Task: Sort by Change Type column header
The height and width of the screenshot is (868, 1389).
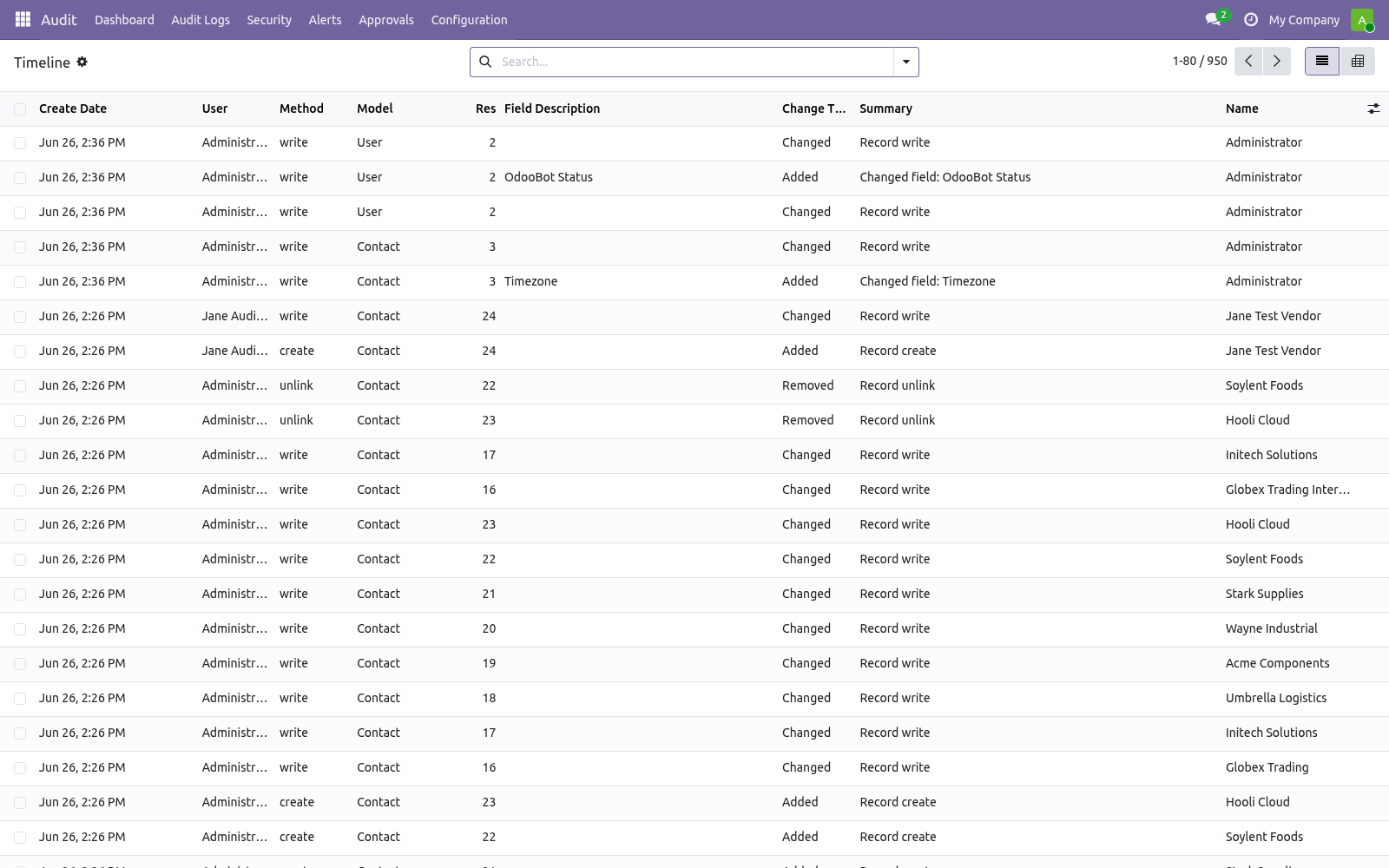Action: pyautogui.click(x=813, y=108)
